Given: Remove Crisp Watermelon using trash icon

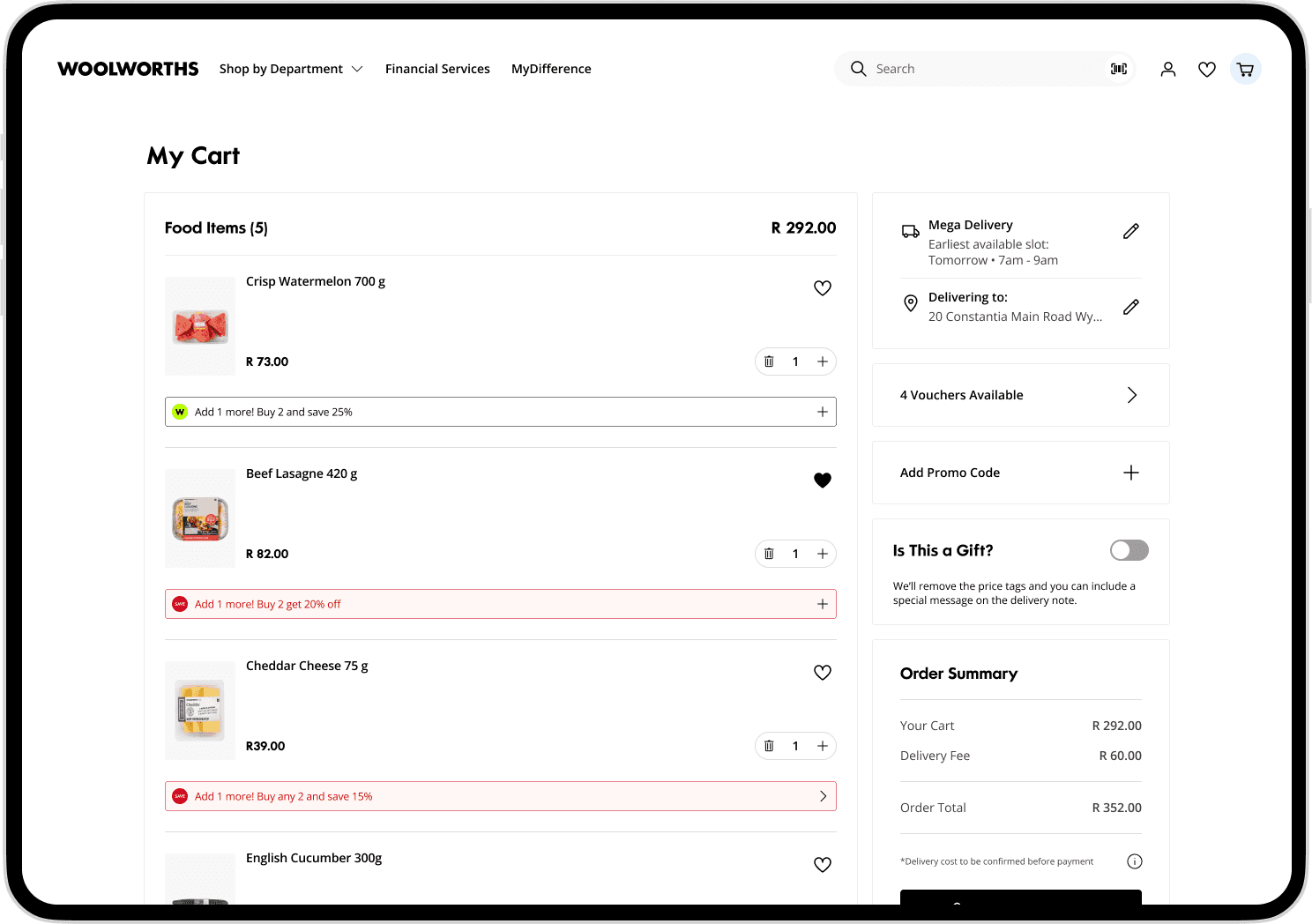Looking at the screenshot, I should [769, 361].
